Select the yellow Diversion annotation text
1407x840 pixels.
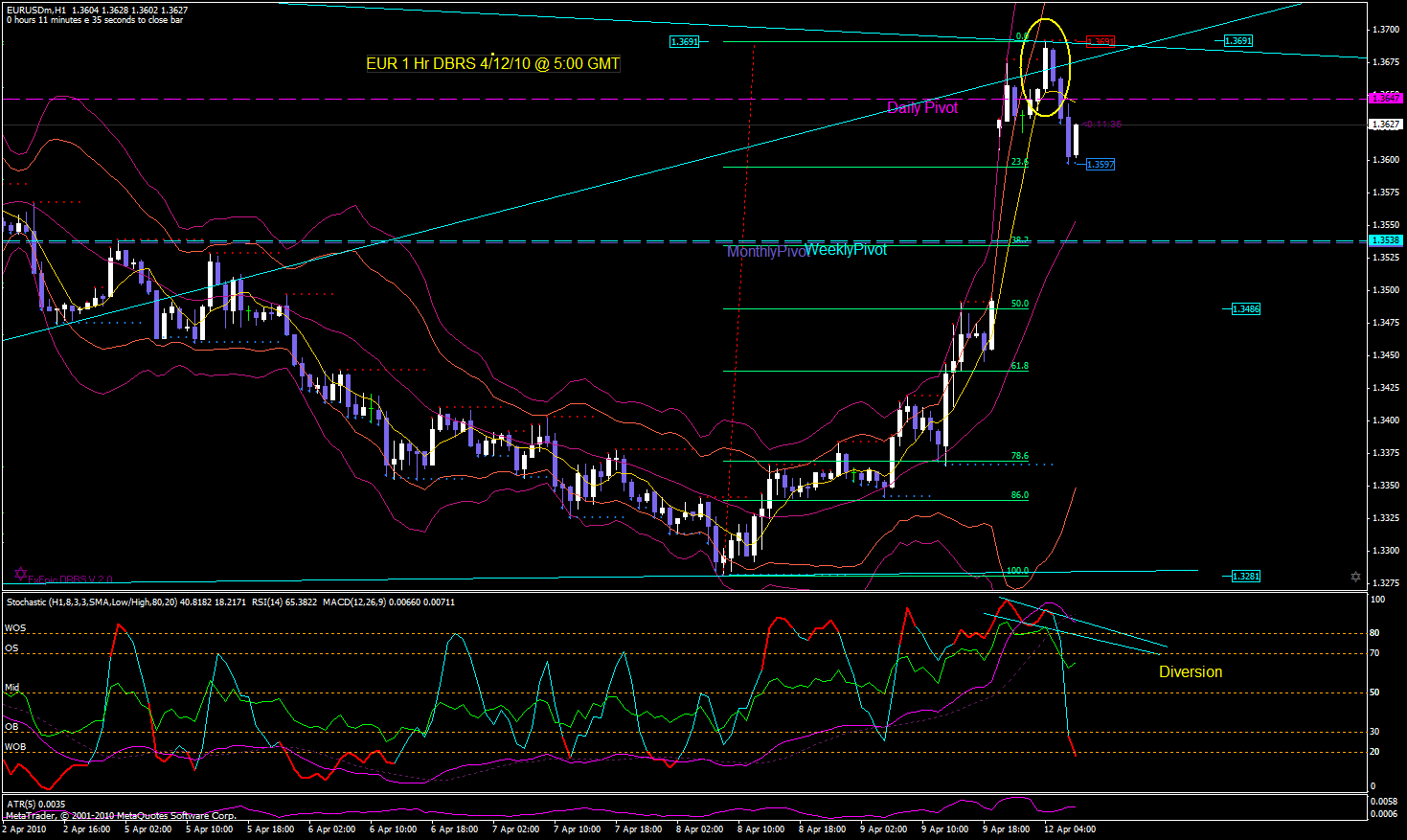pos(1191,672)
